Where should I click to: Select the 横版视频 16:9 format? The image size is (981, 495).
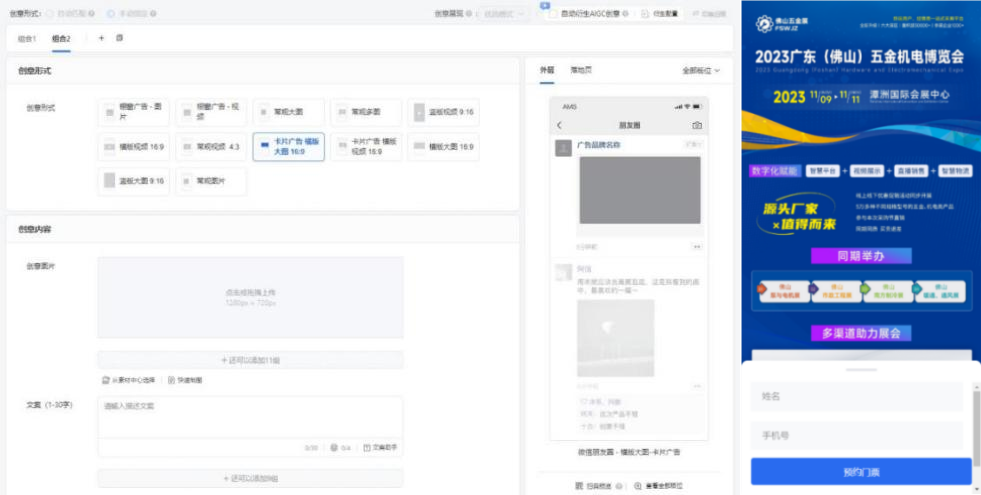(134, 146)
